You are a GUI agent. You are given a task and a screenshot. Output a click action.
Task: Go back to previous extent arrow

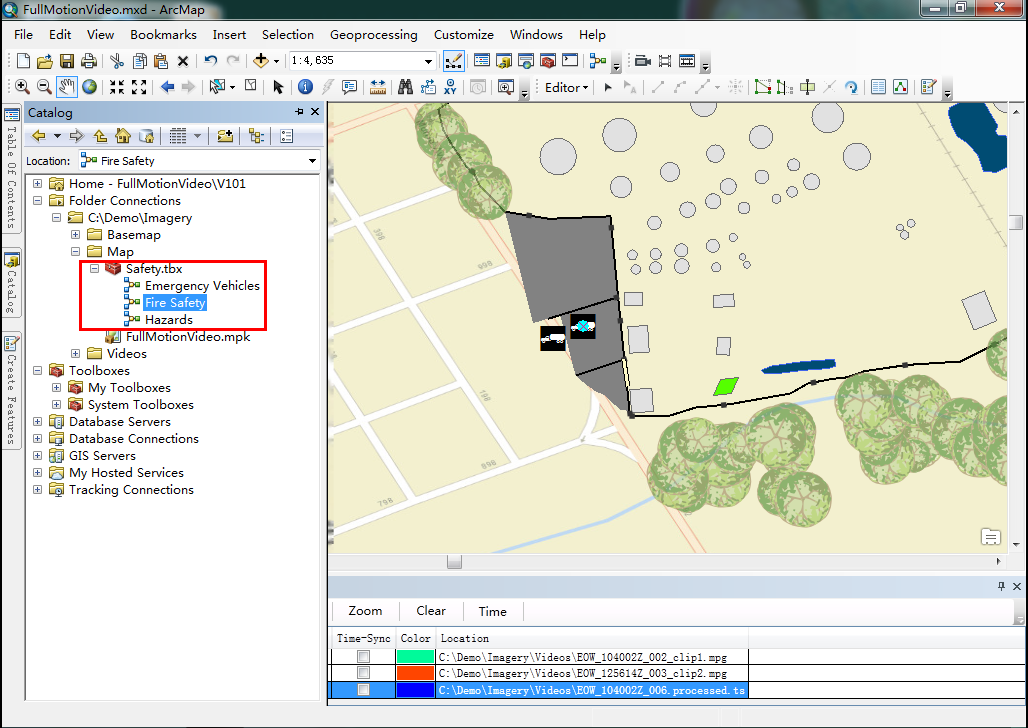pyautogui.click(x=167, y=87)
